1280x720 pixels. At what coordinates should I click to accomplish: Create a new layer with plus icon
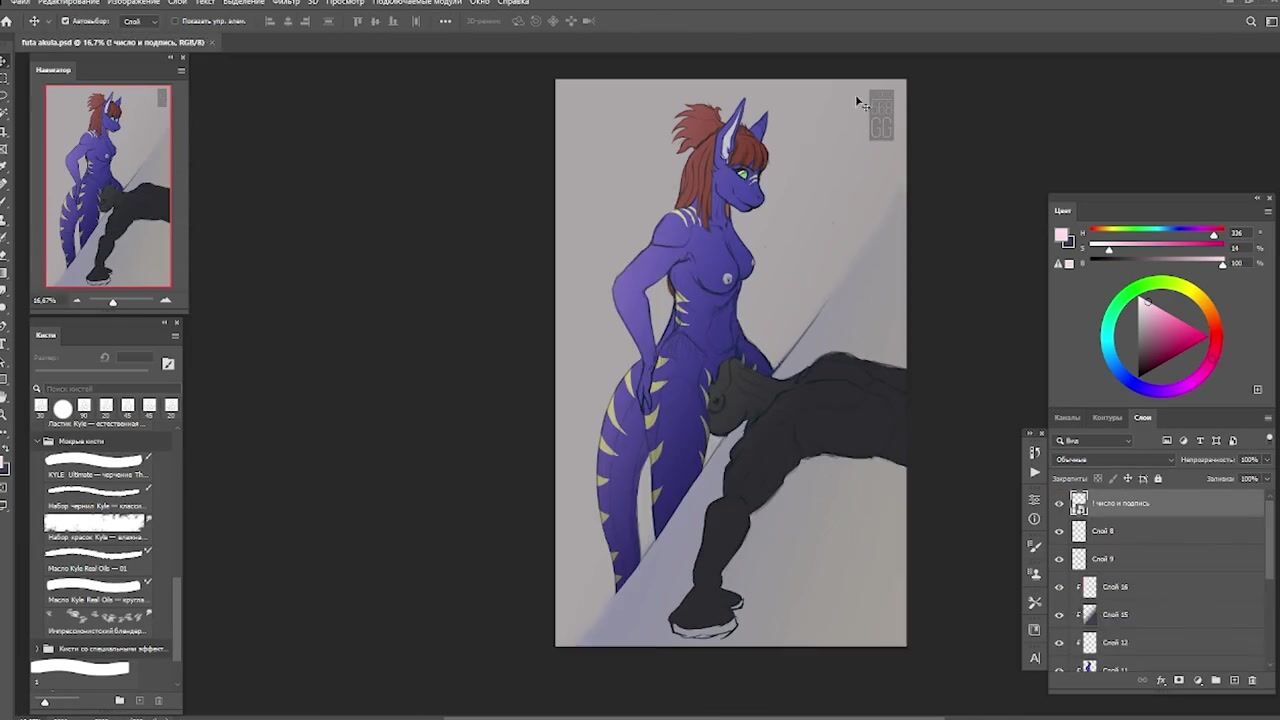1234,681
